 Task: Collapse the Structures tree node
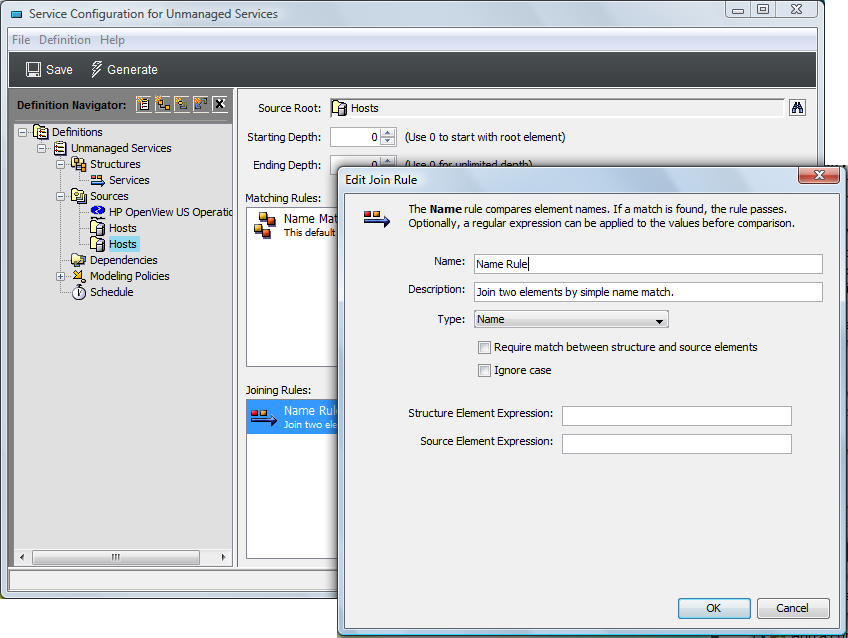click(60, 164)
